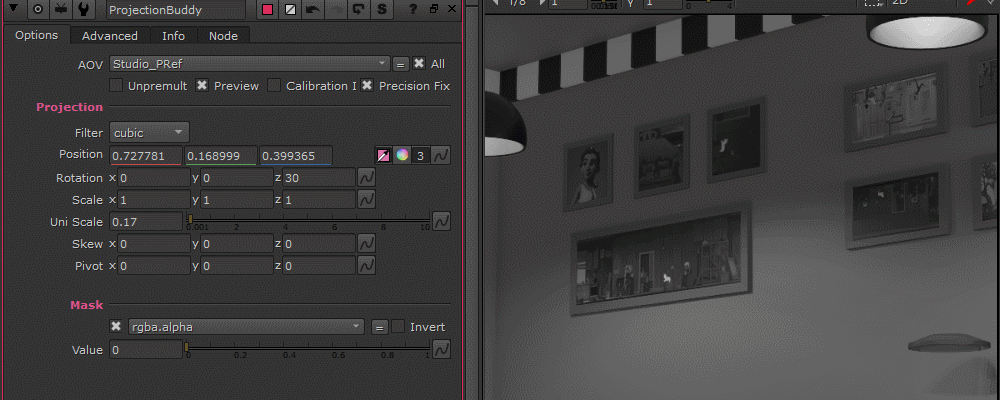Screen dimensions: 1000x400
Task: Click Position green value 0.168999 field
Action: point(221,156)
